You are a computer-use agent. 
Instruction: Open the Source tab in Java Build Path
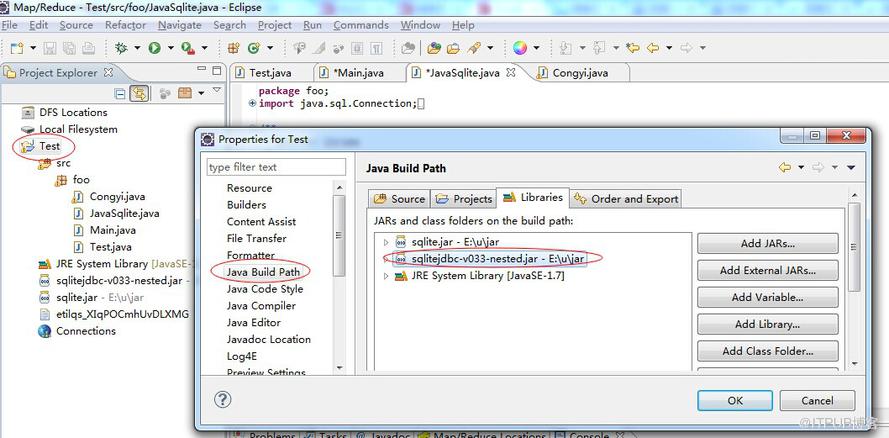click(x=399, y=199)
